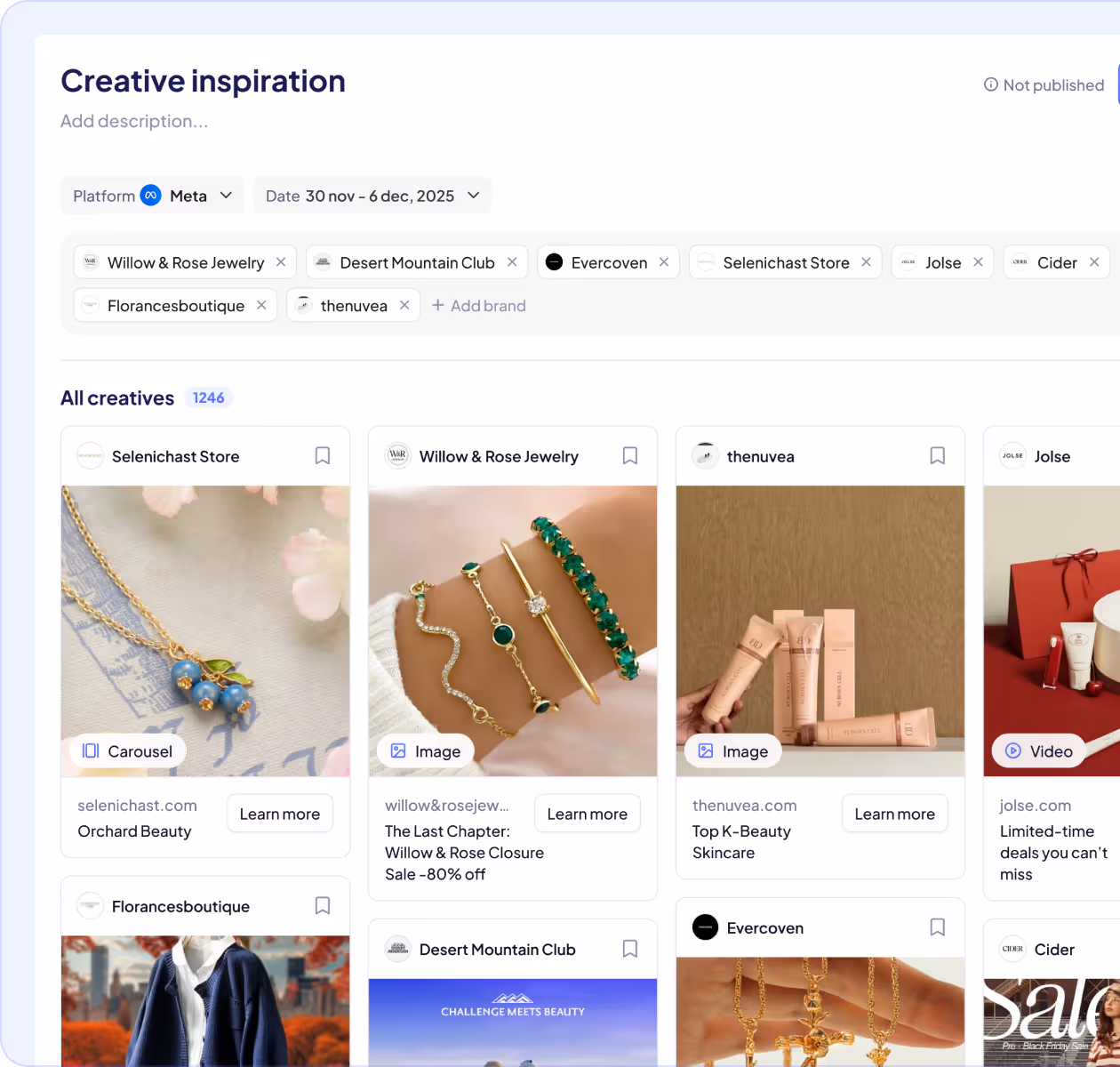Image resolution: width=1120 pixels, height=1067 pixels.
Task: Click the Image badge on Willow & Rose card
Action: point(426,751)
